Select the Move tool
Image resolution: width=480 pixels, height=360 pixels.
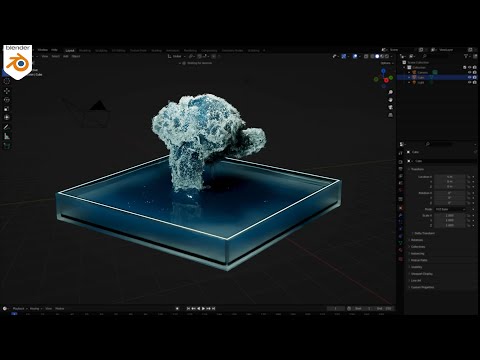point(7,91)
